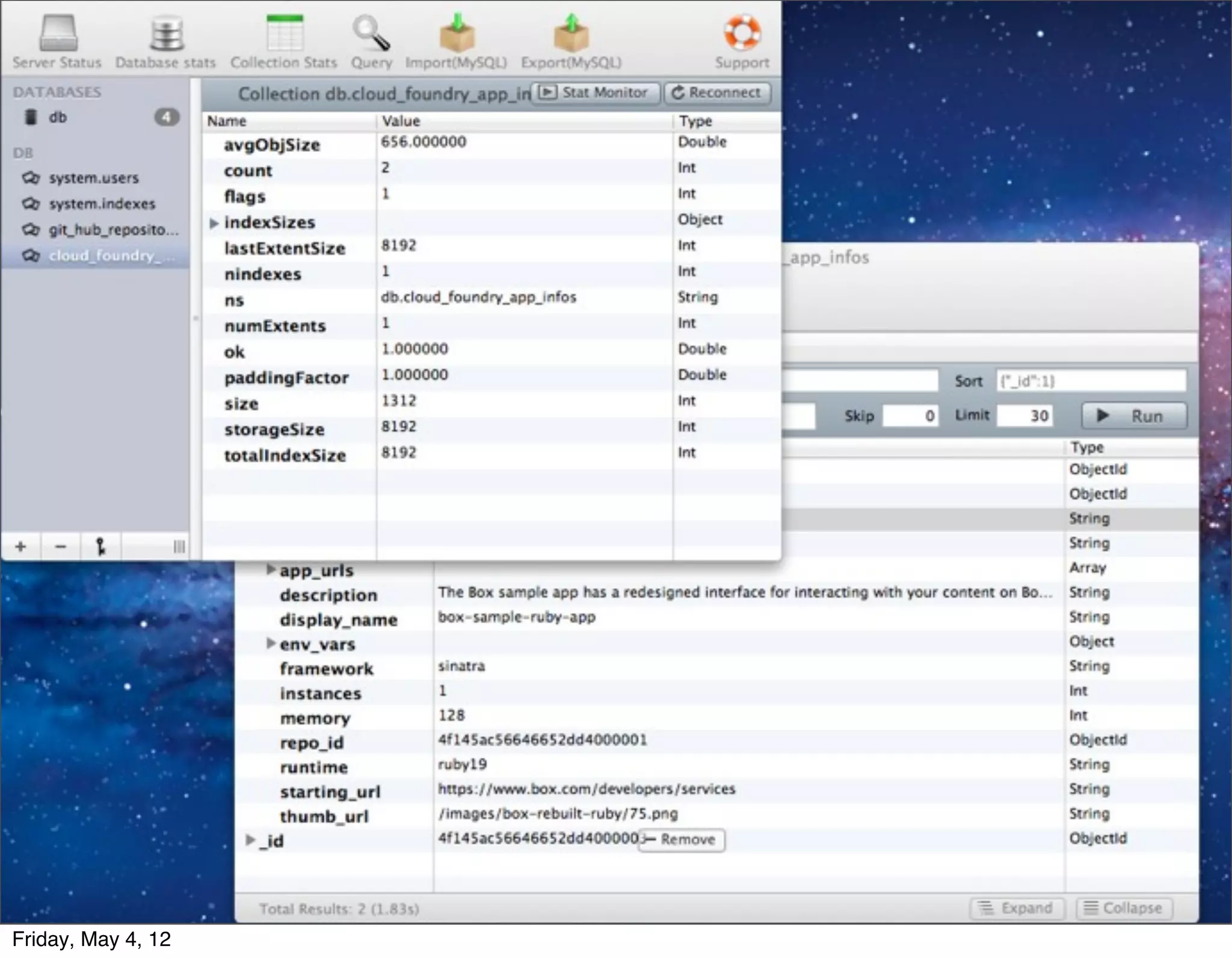Click the key icon in sidebar footer
1232x958 pixels.
(x=100, y=547)
